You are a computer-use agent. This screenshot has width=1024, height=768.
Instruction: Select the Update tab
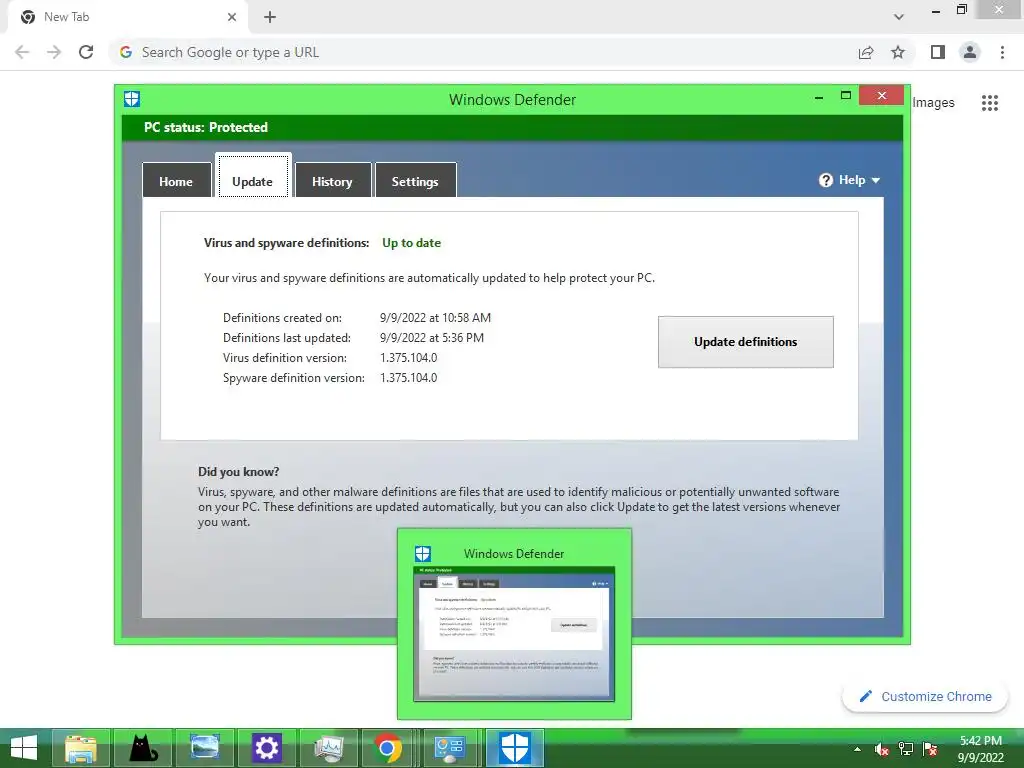253,176
